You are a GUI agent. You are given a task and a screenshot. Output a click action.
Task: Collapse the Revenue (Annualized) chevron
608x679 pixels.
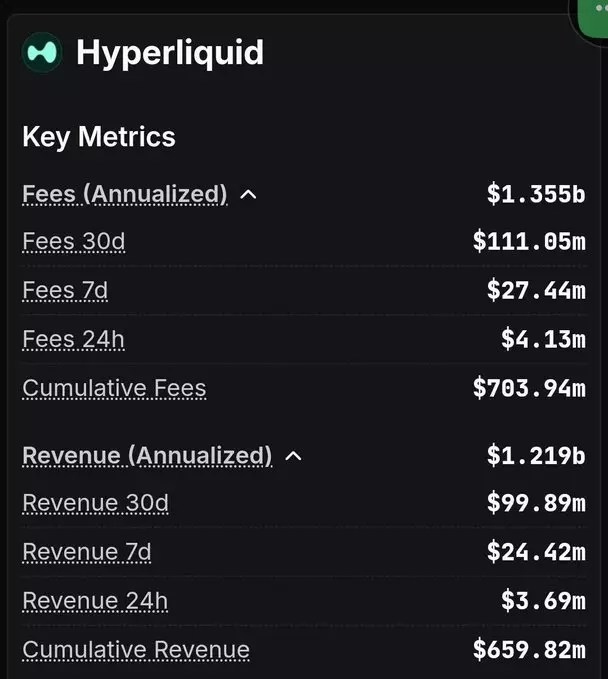293,456
